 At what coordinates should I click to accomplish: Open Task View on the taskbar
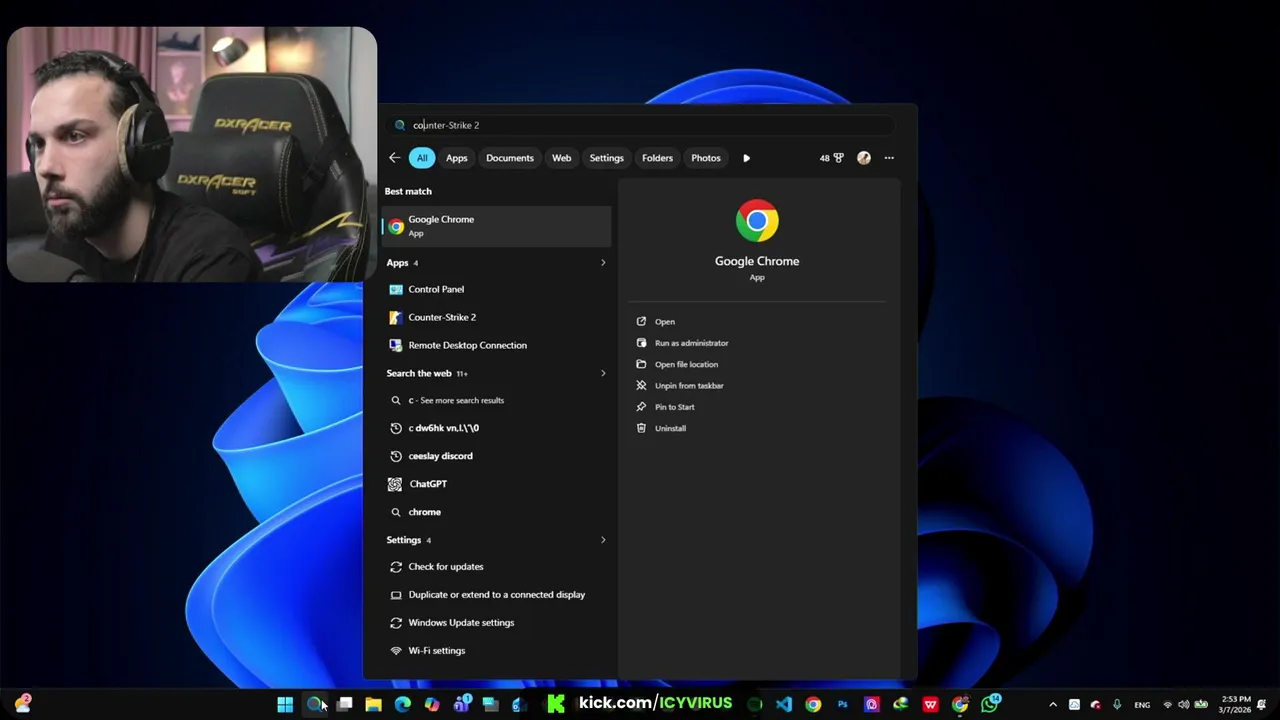tap(344, 704)
